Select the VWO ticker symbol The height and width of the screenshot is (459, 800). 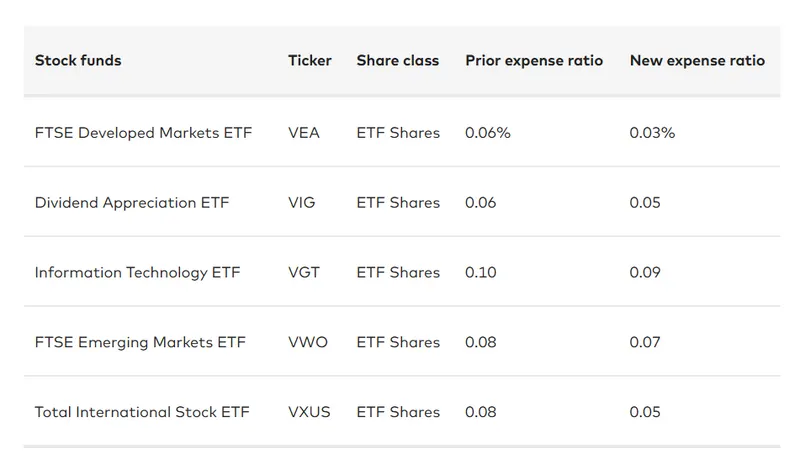tap(306, 343)
